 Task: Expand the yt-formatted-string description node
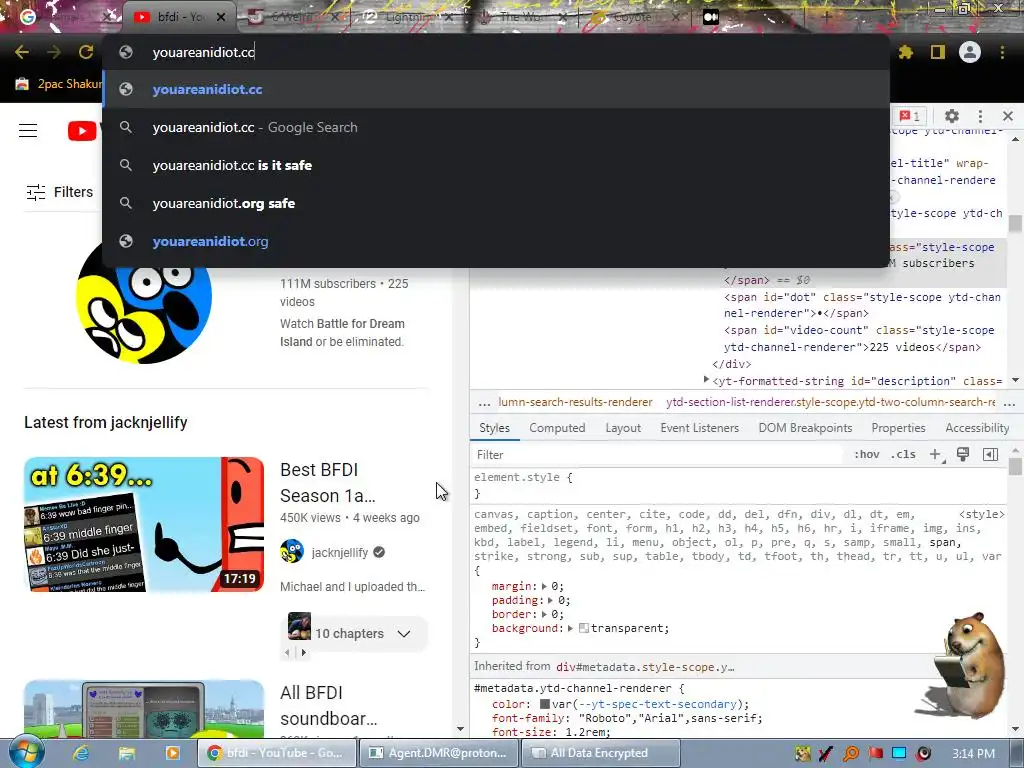tap(706, 380)
